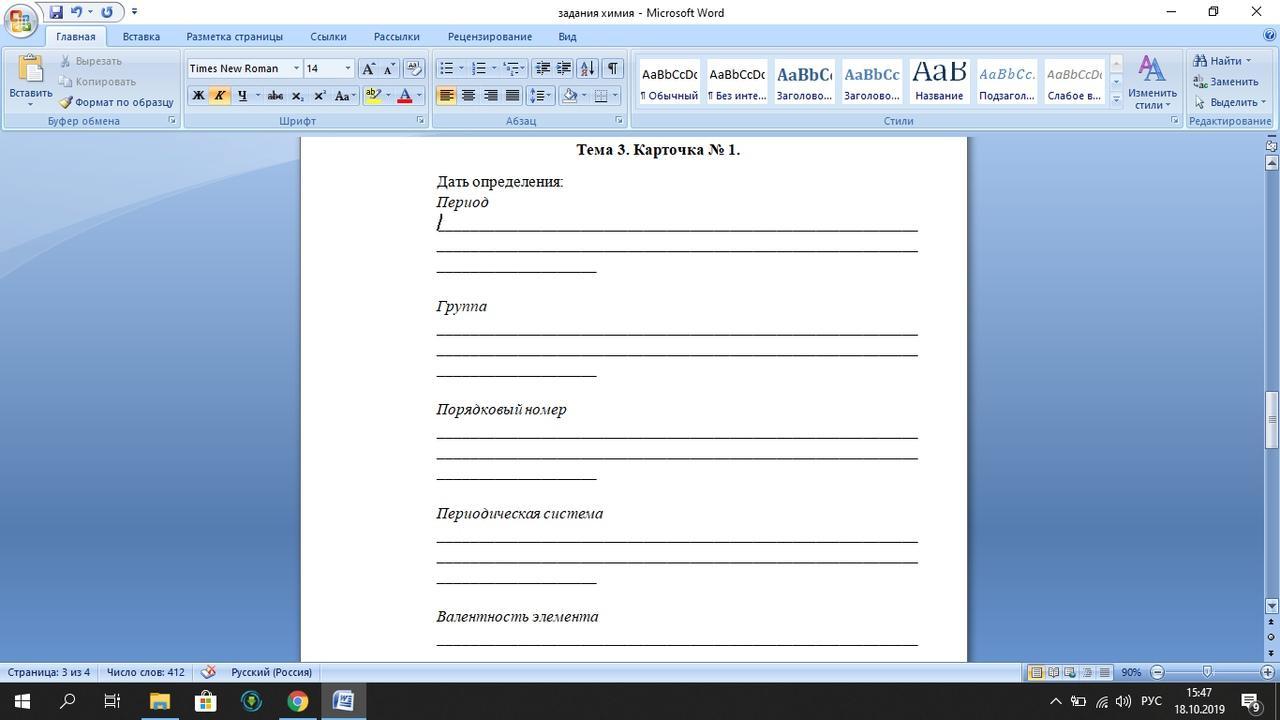Screen dimensions: 1280x720
Task: Open File Explorer from the taskbar
Action: [x=160, y=701]
